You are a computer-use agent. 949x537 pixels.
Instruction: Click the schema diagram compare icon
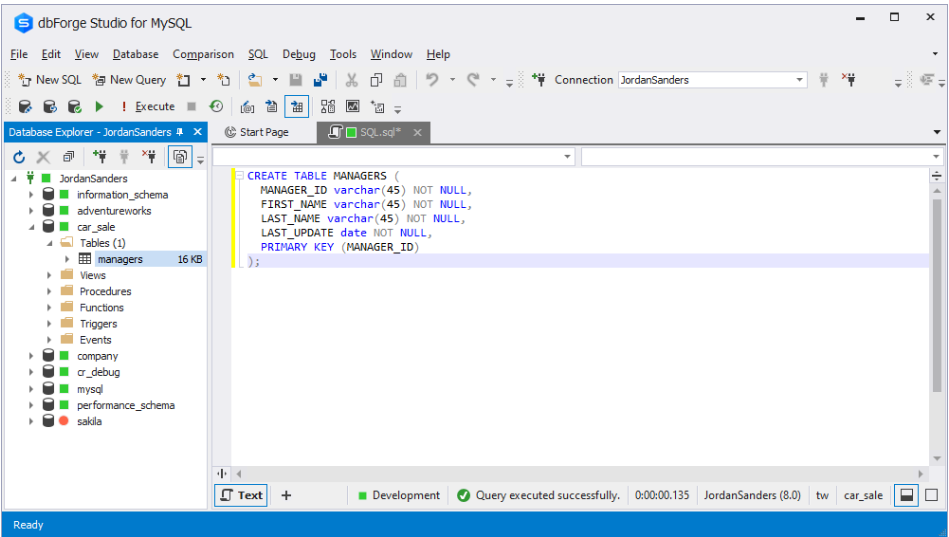point(327,107)
